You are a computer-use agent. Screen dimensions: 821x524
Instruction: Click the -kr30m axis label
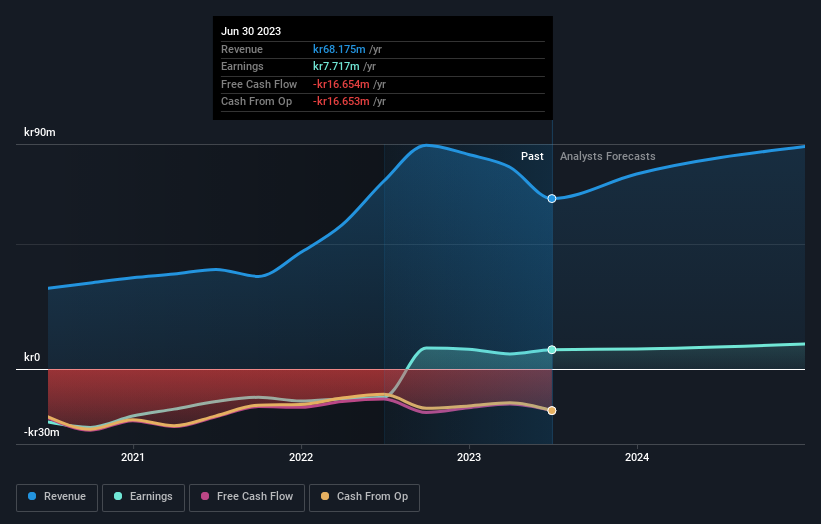[x=41, y=432]
